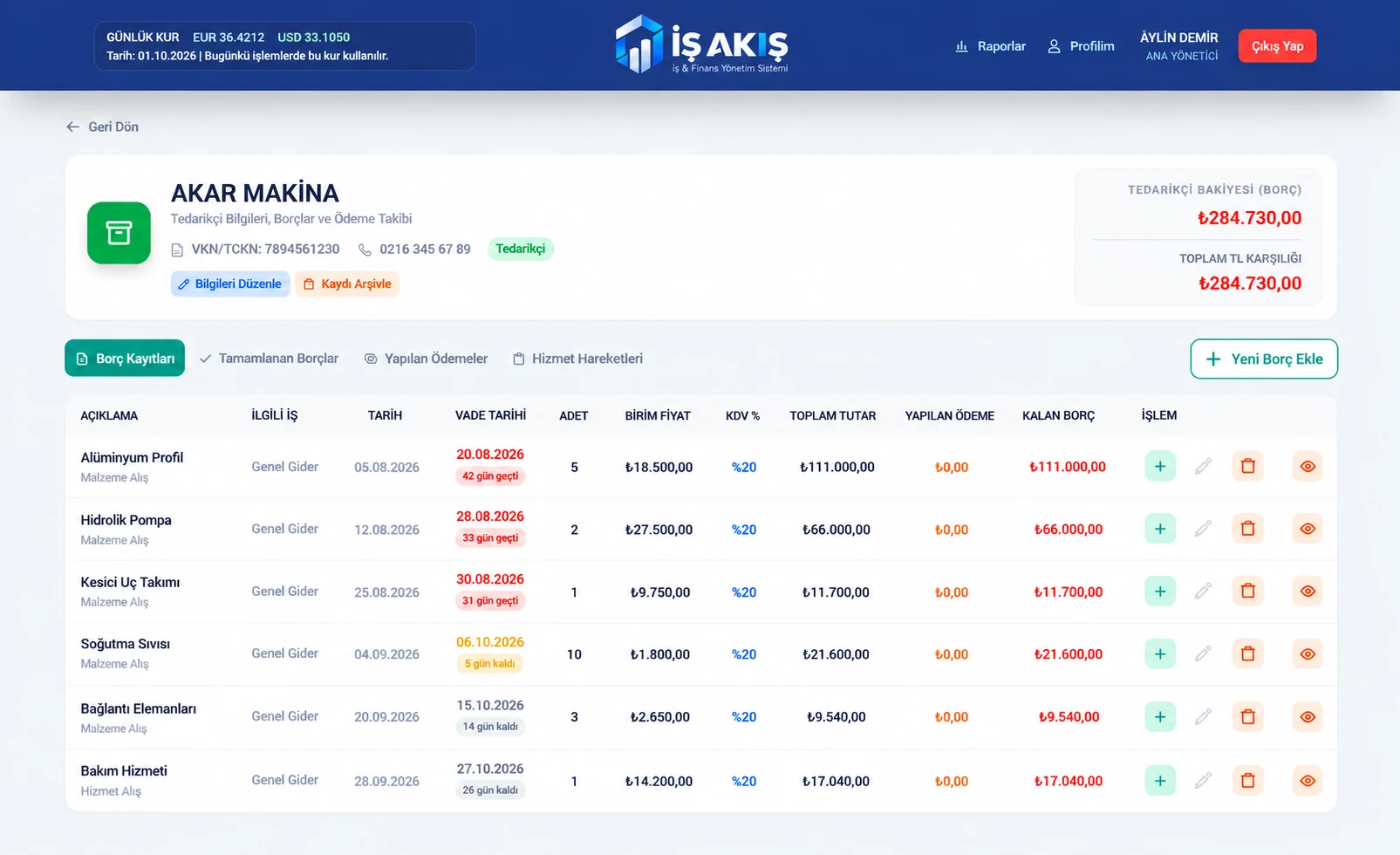The height and width of the screenshot is (855, 1400).
Task: Click the pencil edit icon for Hidrolik Pompa
Action: [x=1203, y=530]
